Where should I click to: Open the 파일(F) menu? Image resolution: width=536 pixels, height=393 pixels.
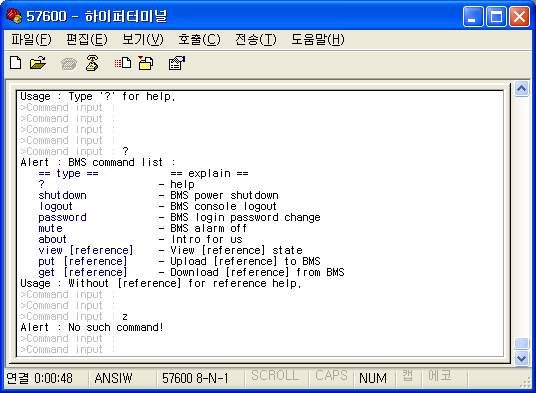coord(31,40)
